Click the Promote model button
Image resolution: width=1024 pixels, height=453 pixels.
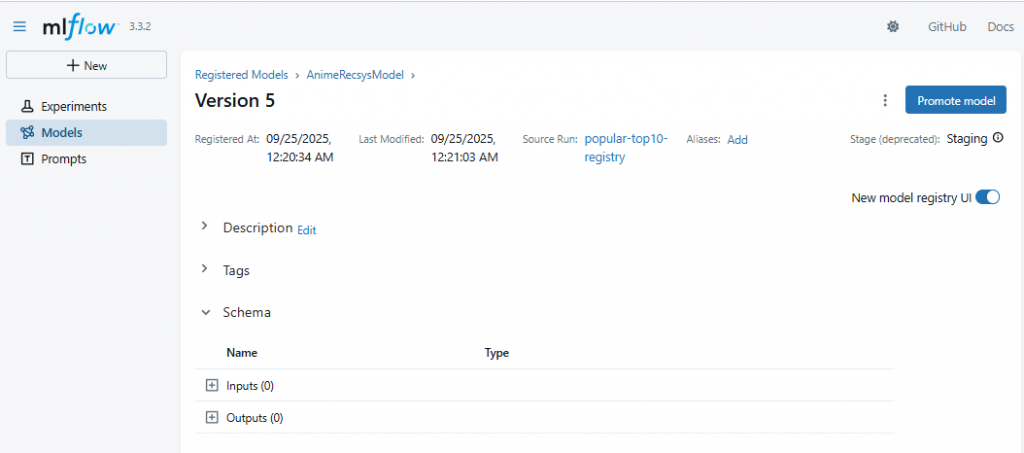tap(956, 101)
